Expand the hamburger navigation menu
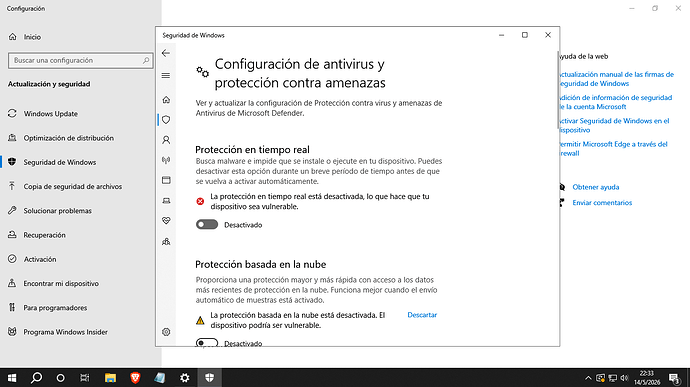 pos(166,76)
